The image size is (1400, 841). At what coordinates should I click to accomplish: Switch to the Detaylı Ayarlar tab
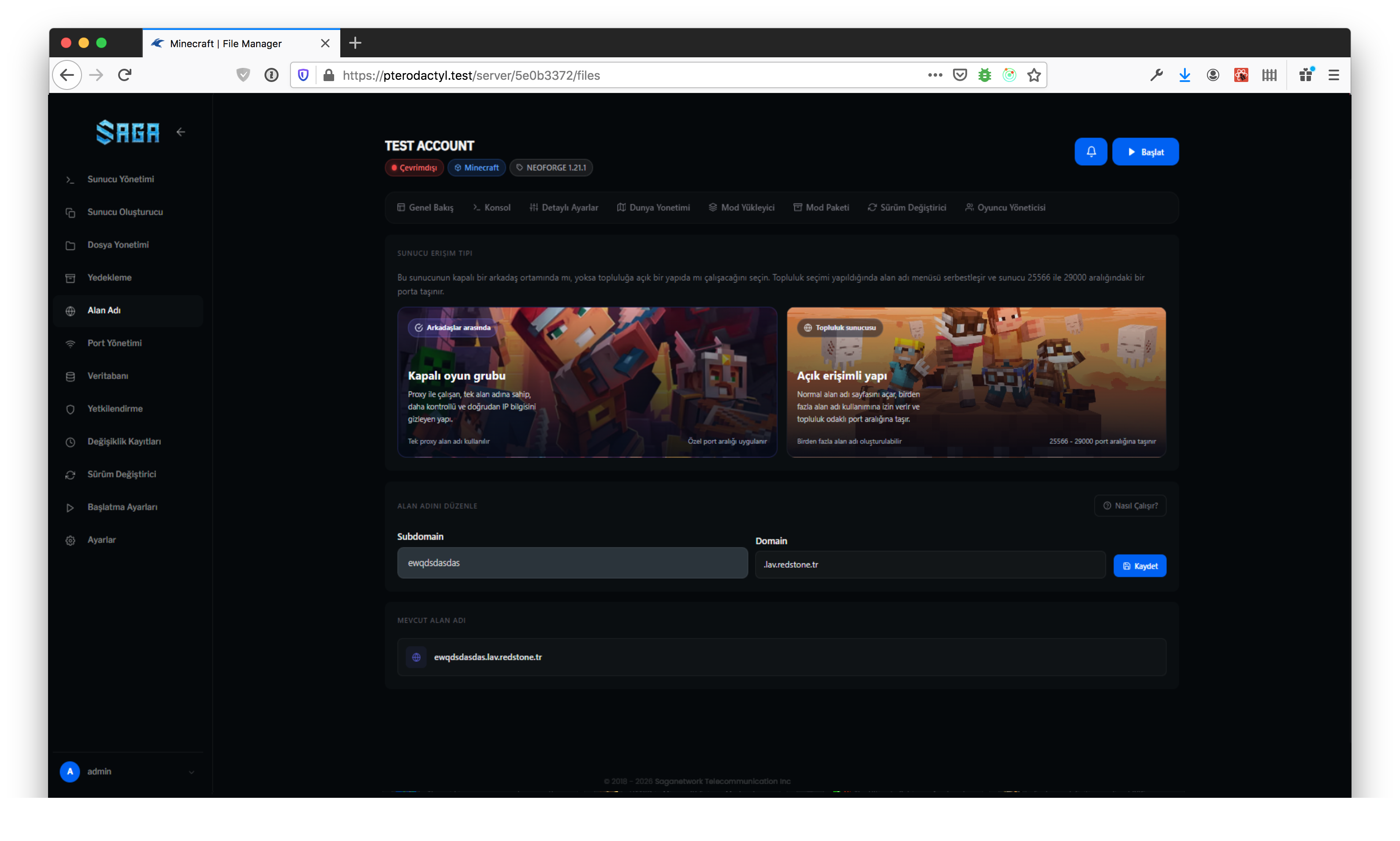coord(564,208)
